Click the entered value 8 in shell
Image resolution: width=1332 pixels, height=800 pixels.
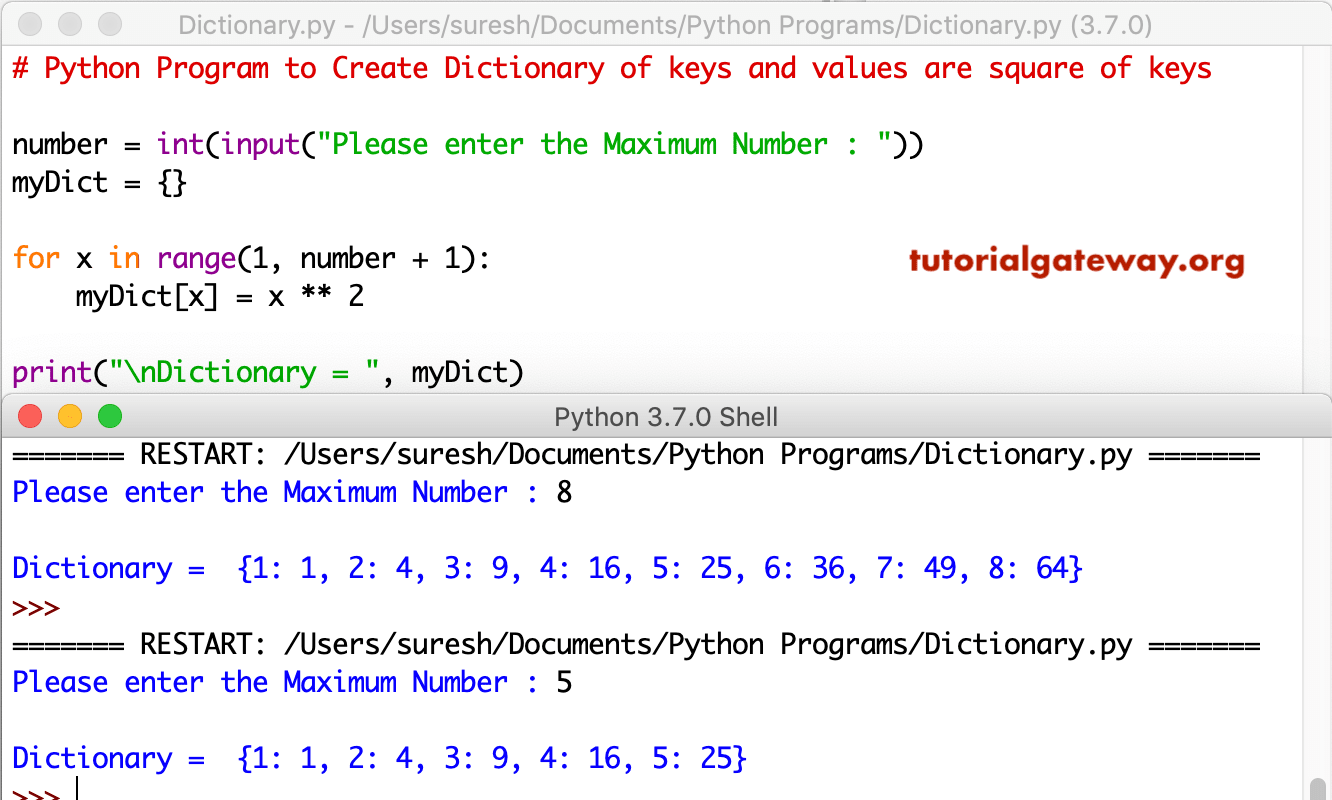click(x=565, y=492)
